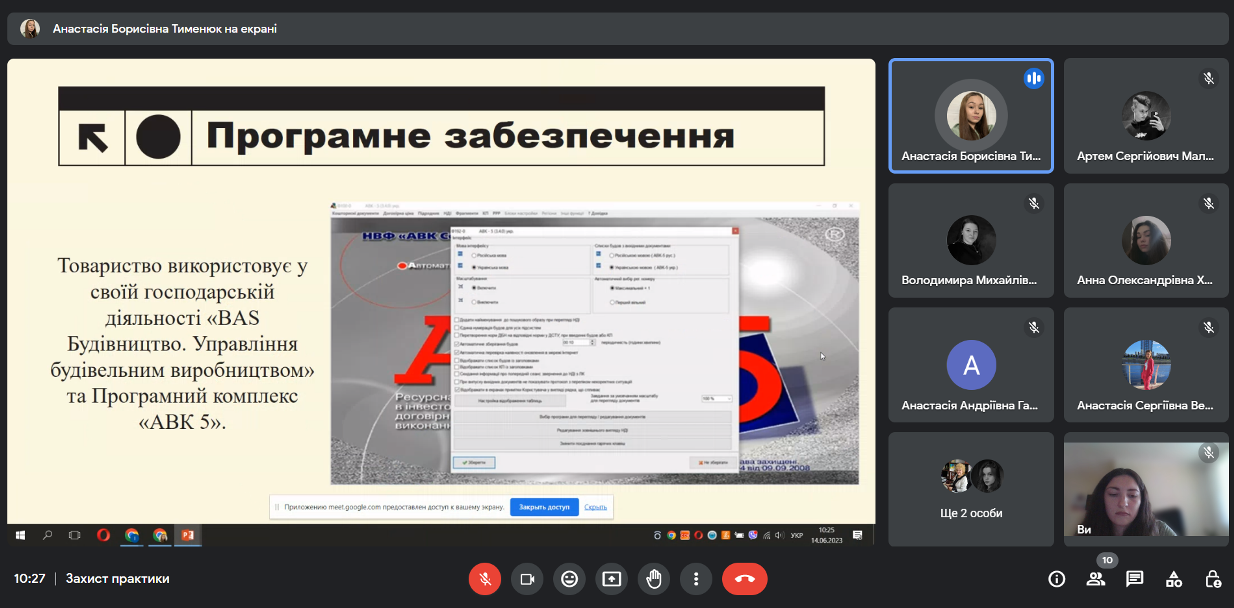Open 'Договірна ціна' menu in АВК window
The image size is (1234, 608).
point(399,213)
